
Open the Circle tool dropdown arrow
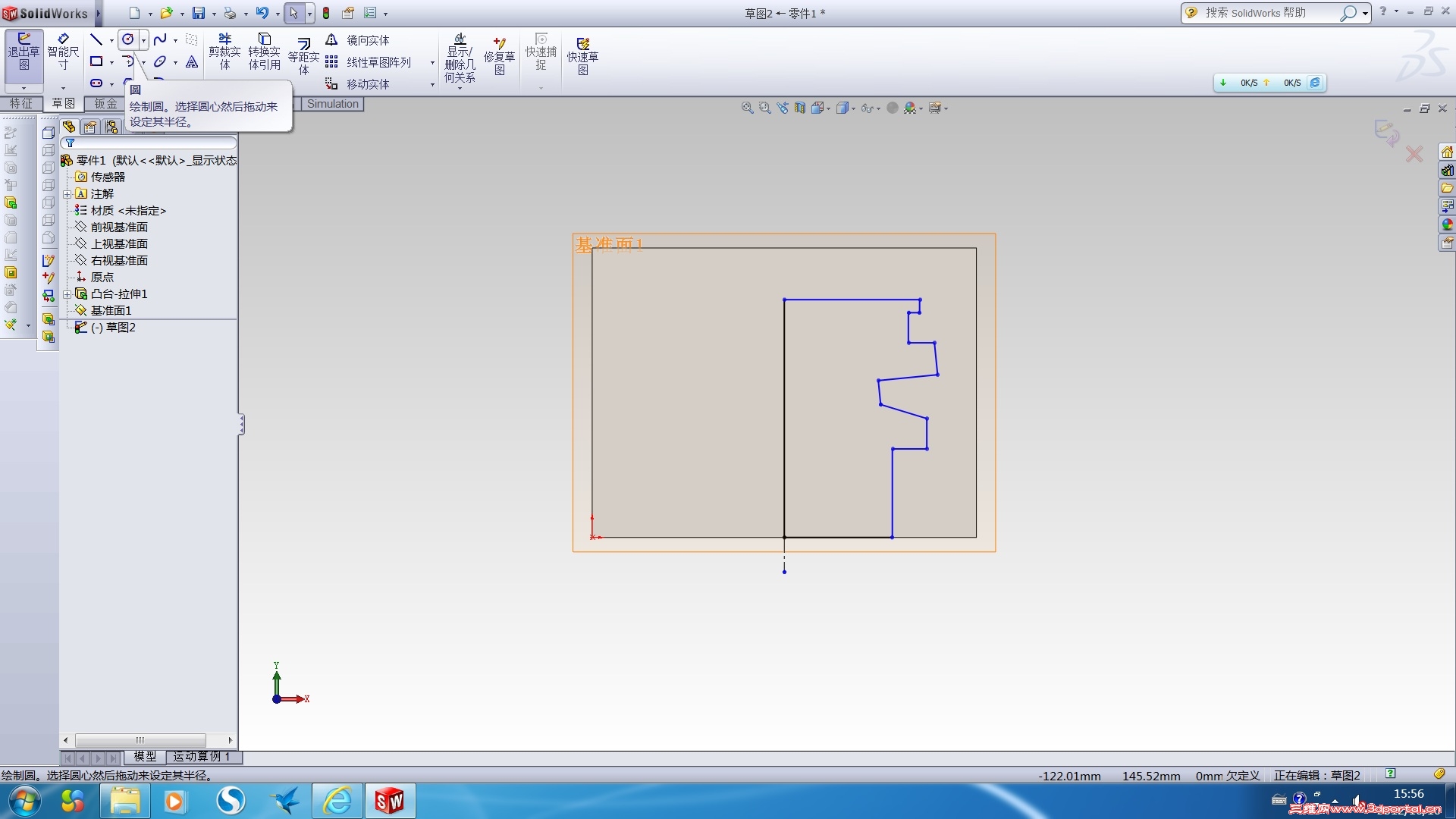(143, 40)
